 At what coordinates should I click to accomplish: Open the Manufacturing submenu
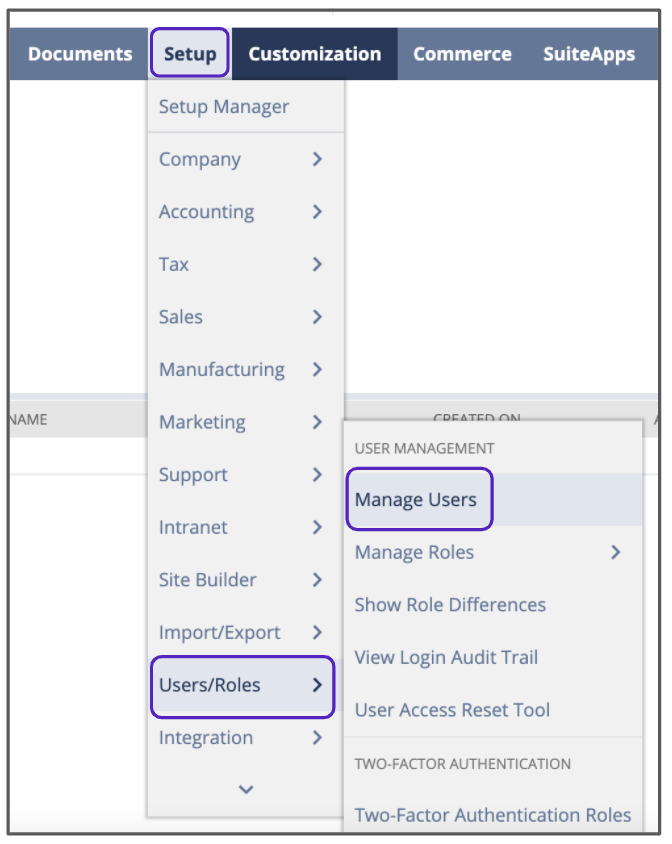coord(221,370)
